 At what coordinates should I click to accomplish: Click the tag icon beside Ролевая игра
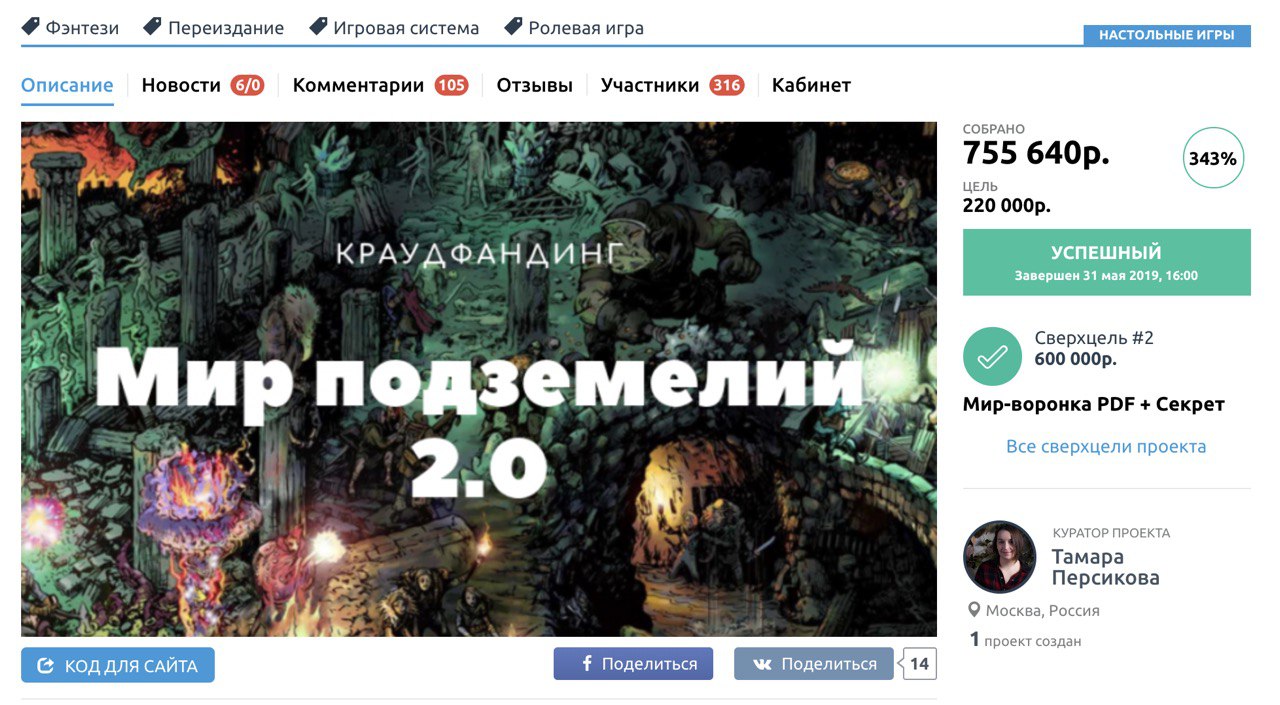pyautogui.click(x=513, y=27)
